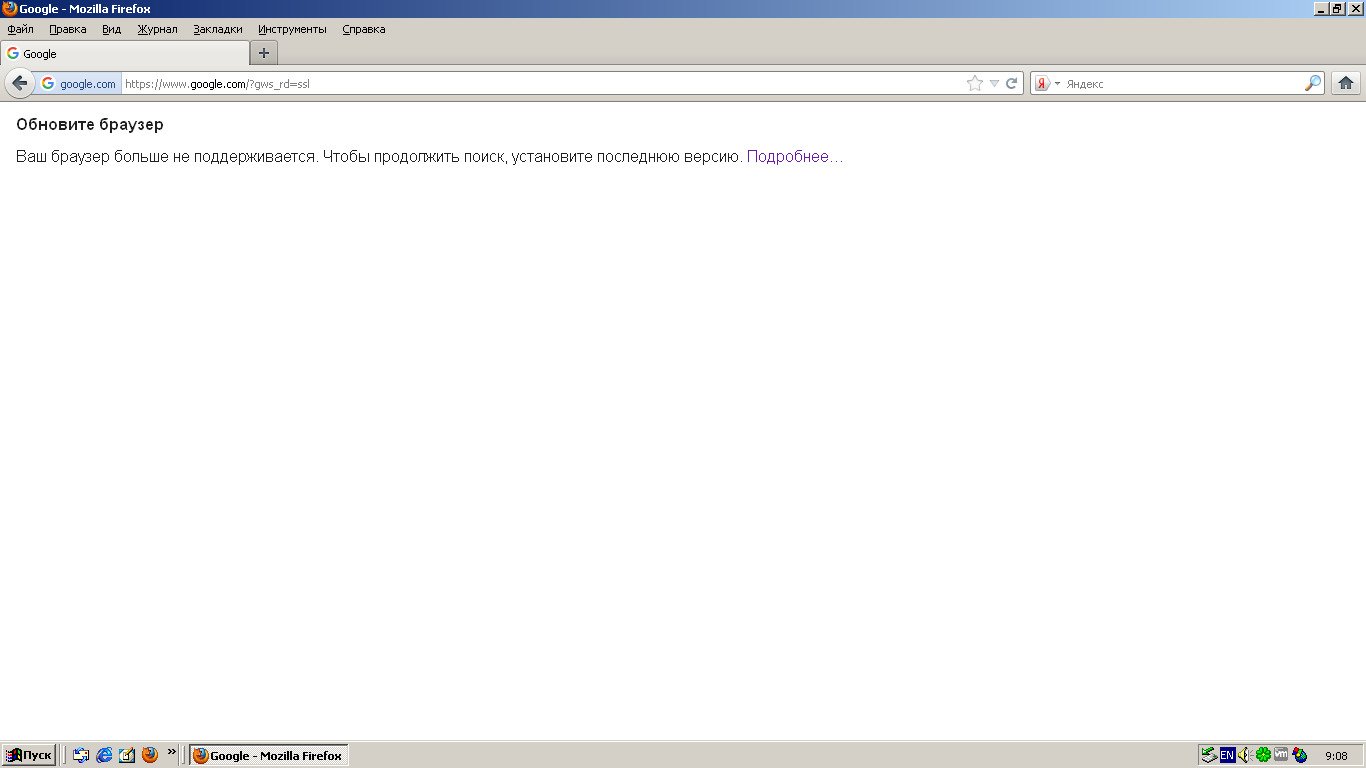The width and height of the screenshot is (1366, 768).
Task: Launch Internet Explorer from quick launch
Action: pyautogui.click(x=104, y=755)
